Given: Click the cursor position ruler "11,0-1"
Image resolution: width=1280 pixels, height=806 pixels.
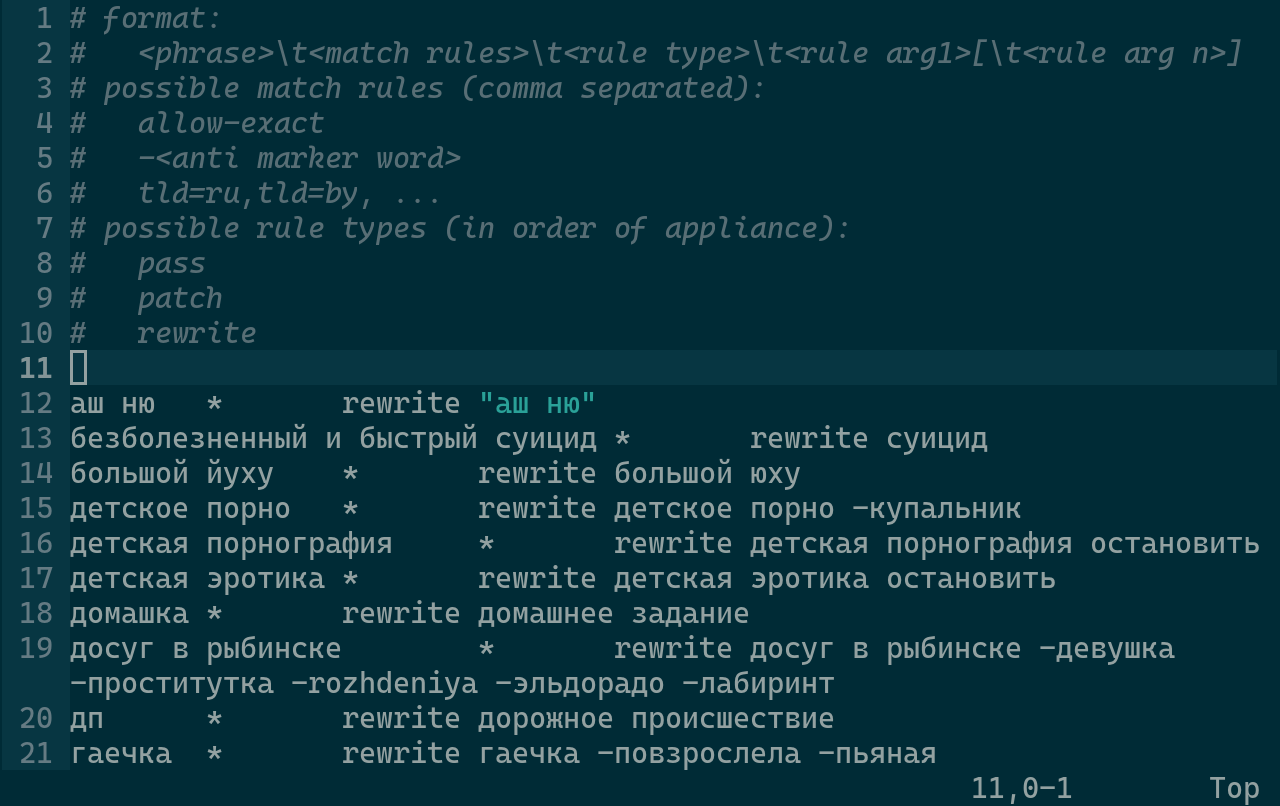Looking at the screenshot, I should pyautogui.click(x=1021, y=788).
